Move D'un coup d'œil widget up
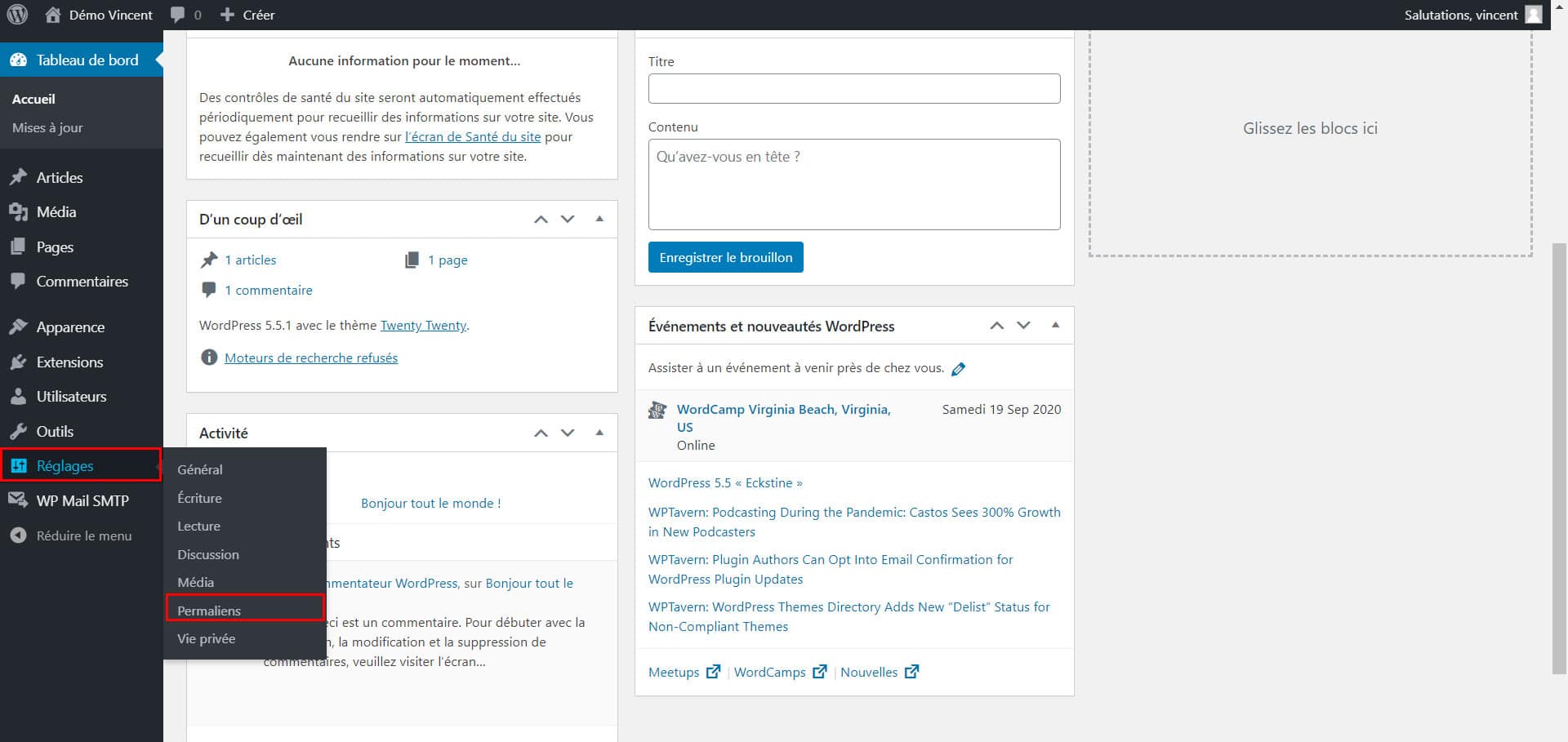The image size is (1568, 742). click(x=541, y=219)
